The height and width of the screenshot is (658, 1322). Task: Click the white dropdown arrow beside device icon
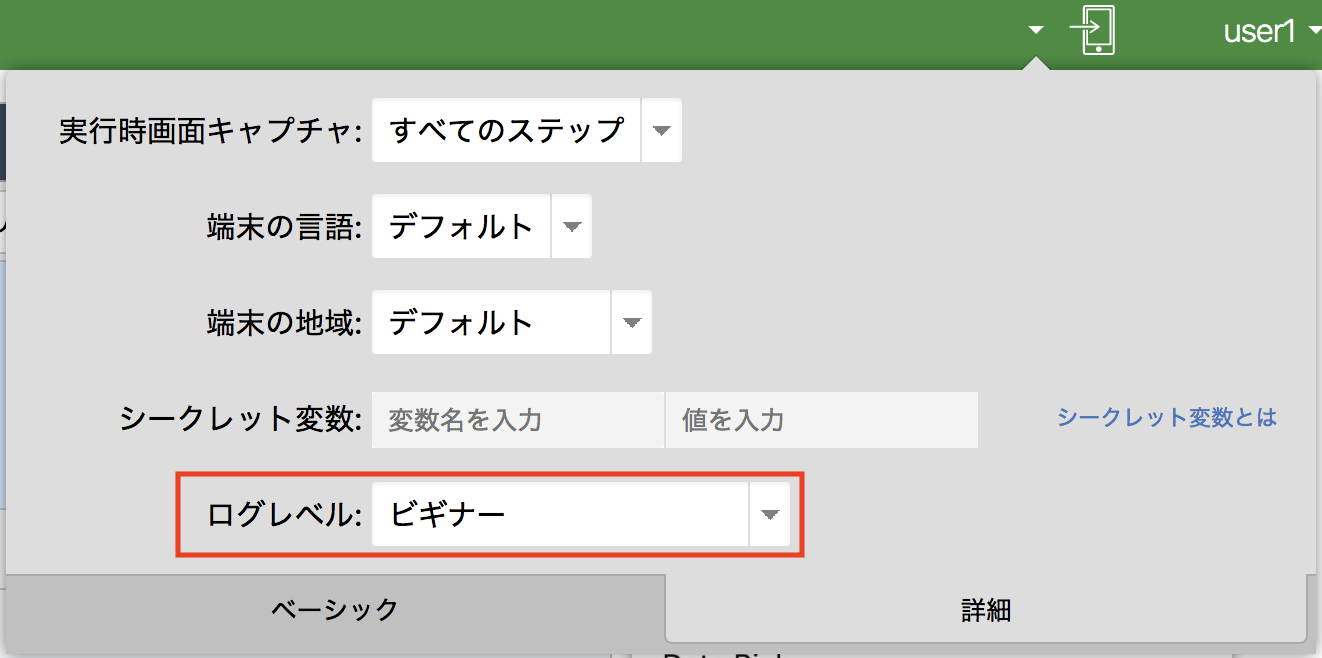tap(1036, 31)
